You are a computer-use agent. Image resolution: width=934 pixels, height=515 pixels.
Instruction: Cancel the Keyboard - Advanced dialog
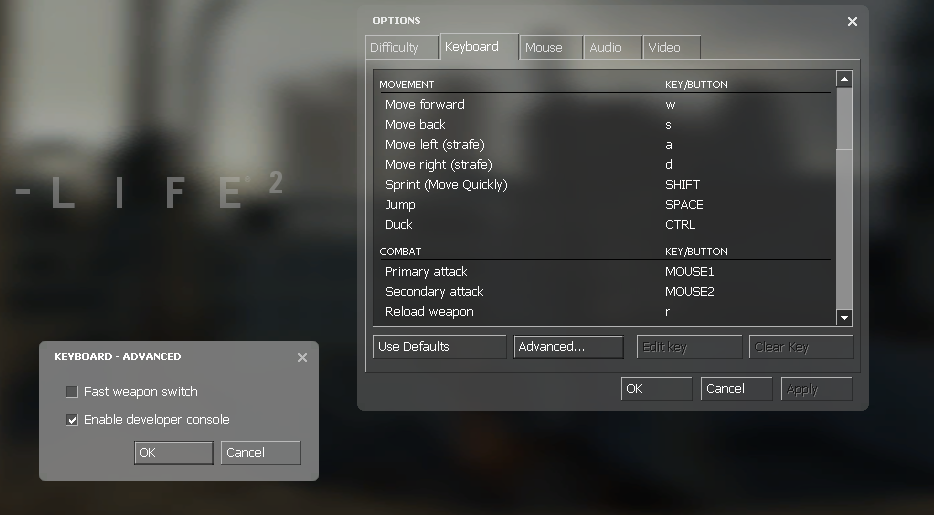(260, 452)
